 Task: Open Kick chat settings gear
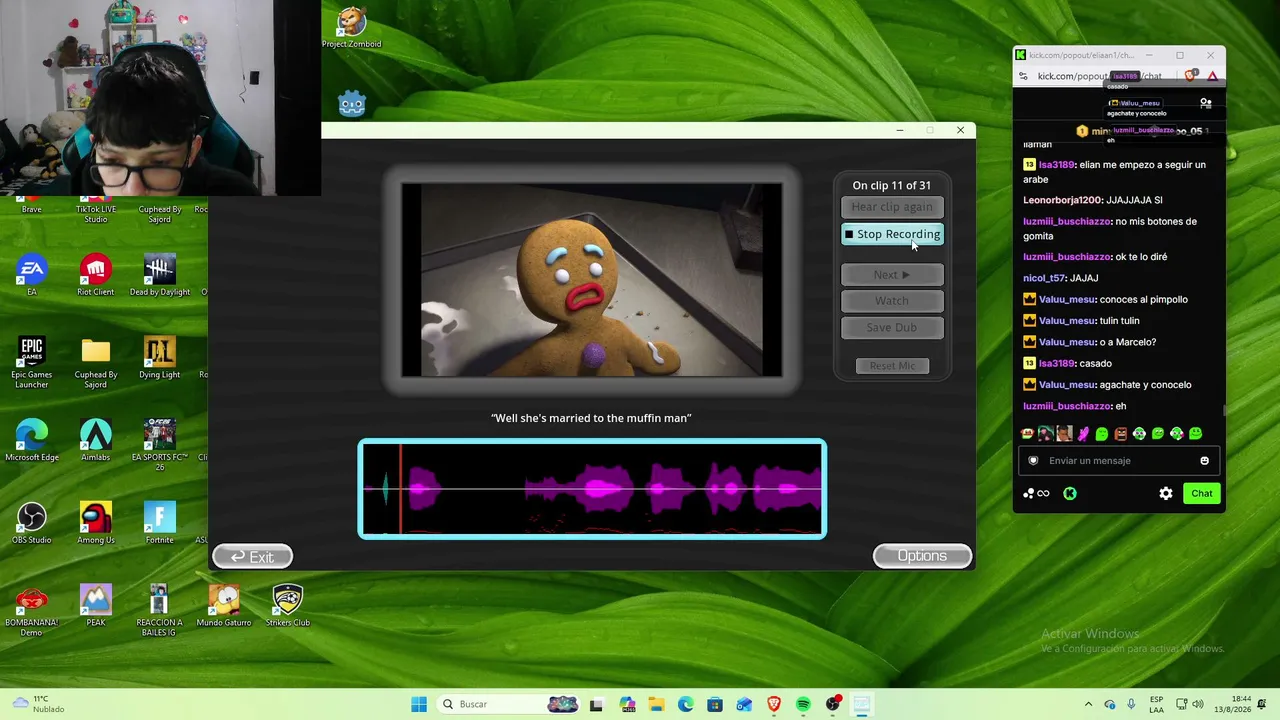point(1166,493)
